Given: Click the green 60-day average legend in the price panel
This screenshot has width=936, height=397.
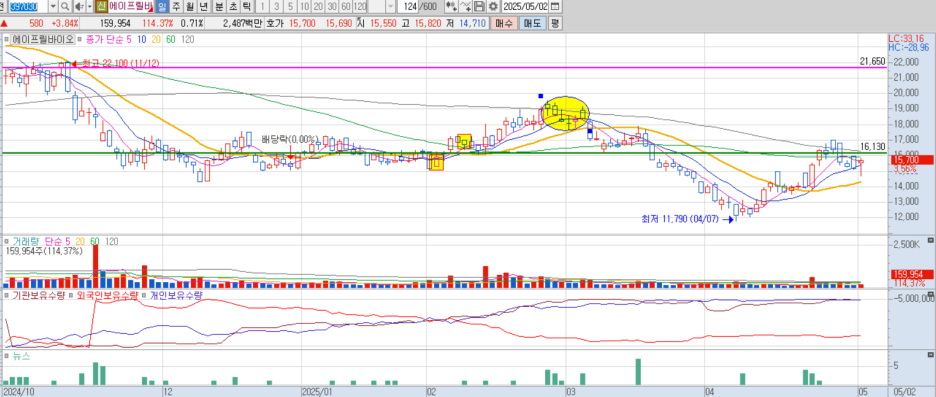Looking at the screenshot, I should pyautogui.click(x=170, y=39).
